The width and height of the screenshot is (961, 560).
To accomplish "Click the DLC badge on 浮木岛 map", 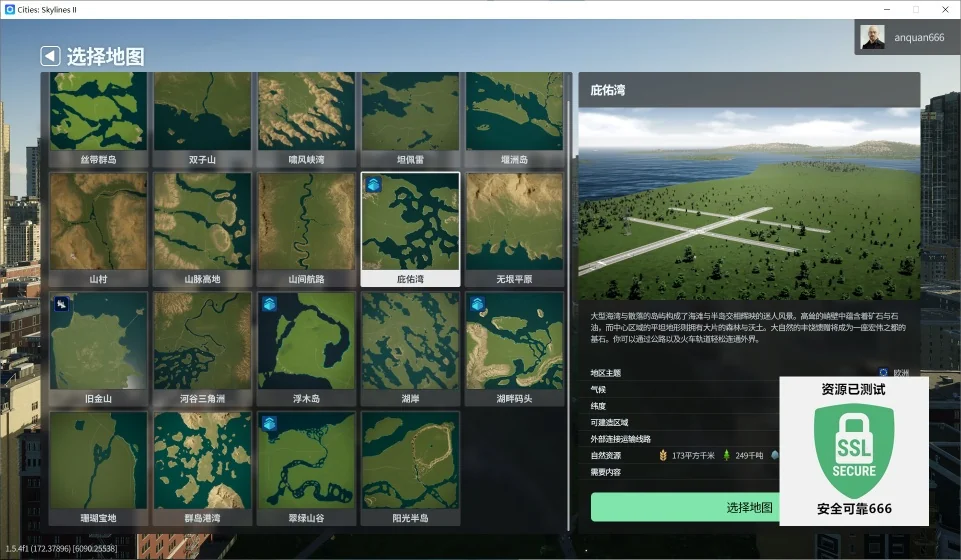I will pos(269,304).
